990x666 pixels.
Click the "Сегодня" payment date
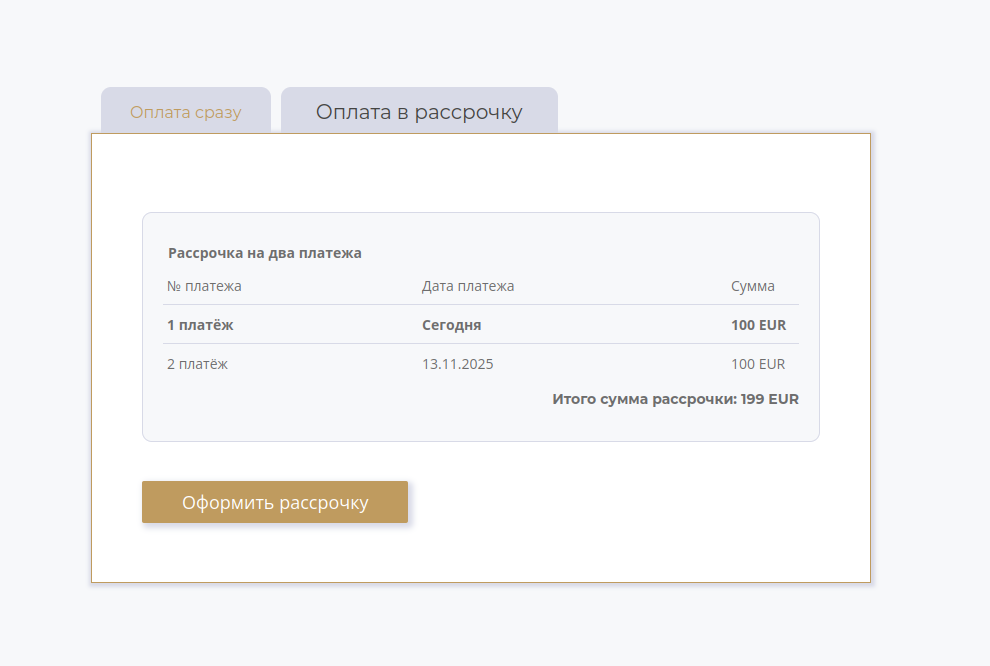point(452,325)
